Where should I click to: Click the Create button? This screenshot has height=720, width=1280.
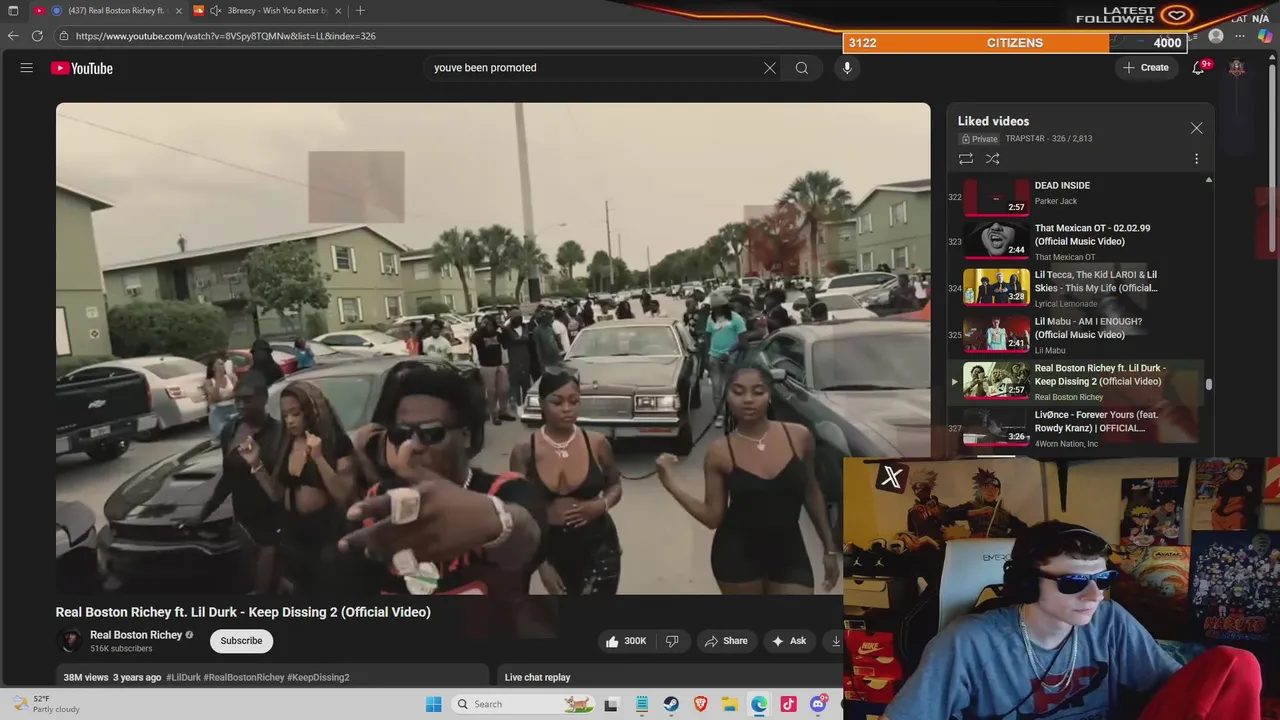click(1146, 68)
